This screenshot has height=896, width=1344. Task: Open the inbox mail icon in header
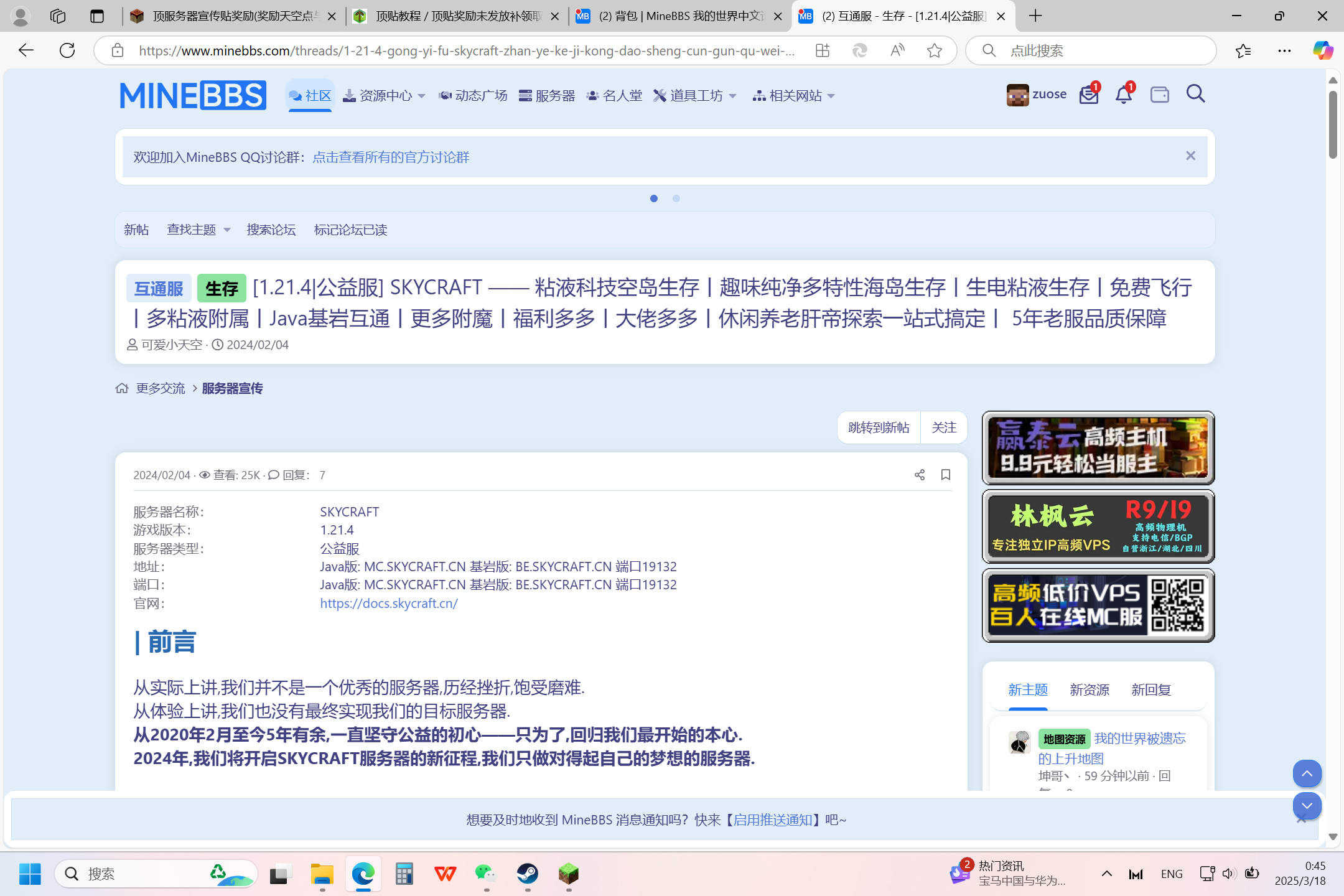click(x=1088, y=95)
